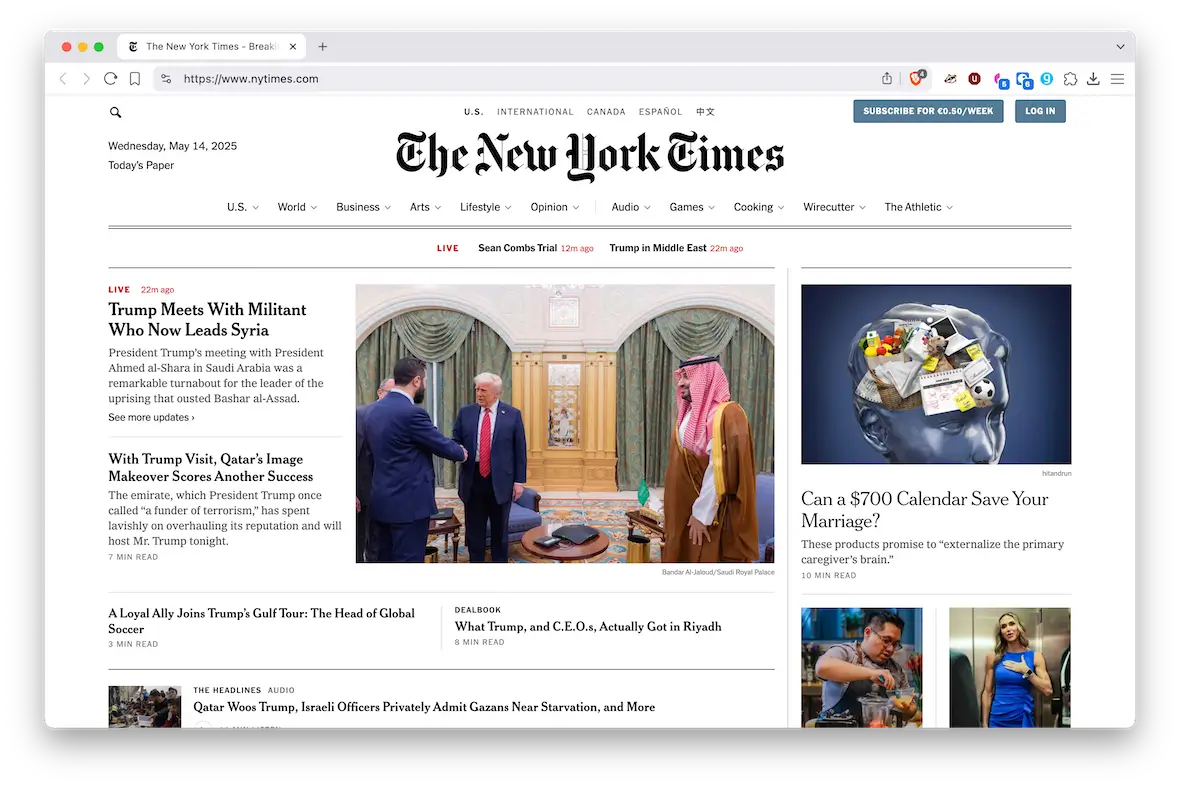Switch to the Canada edition
Screen dimensions: 1180x787
(606, 111)
